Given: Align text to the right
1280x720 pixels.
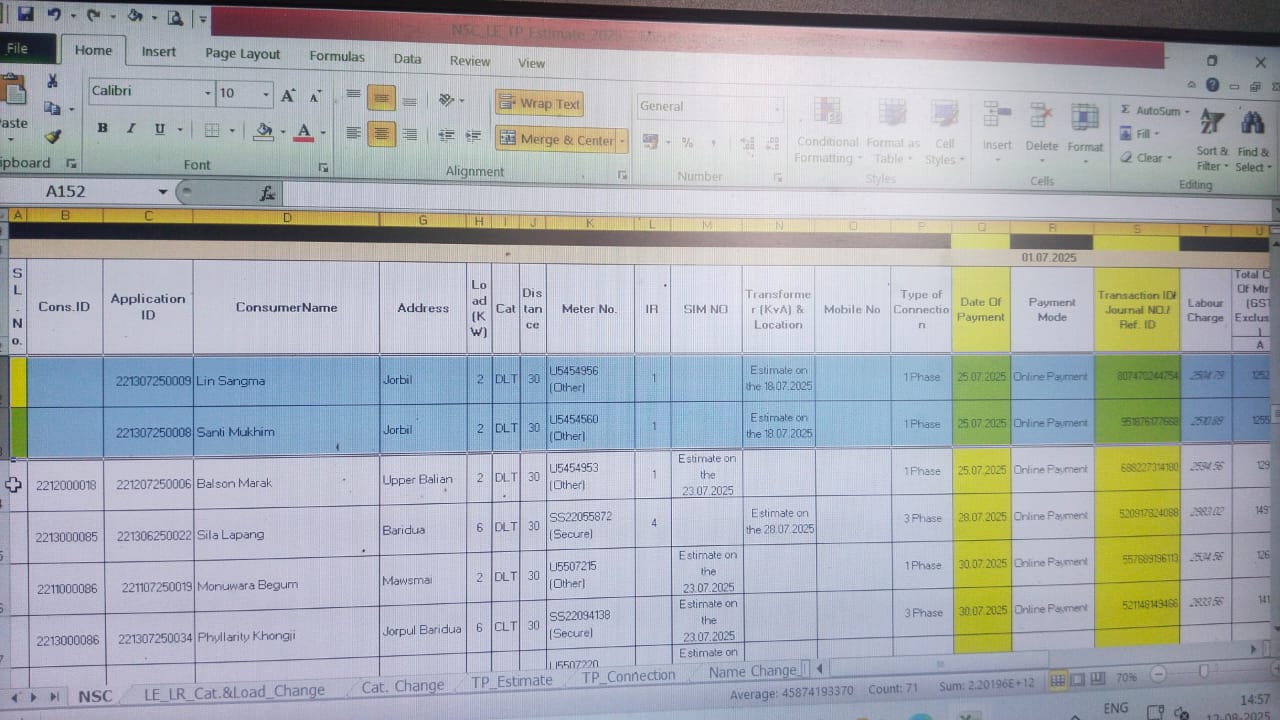Looking at the screenshot, I should click(409, 134).
